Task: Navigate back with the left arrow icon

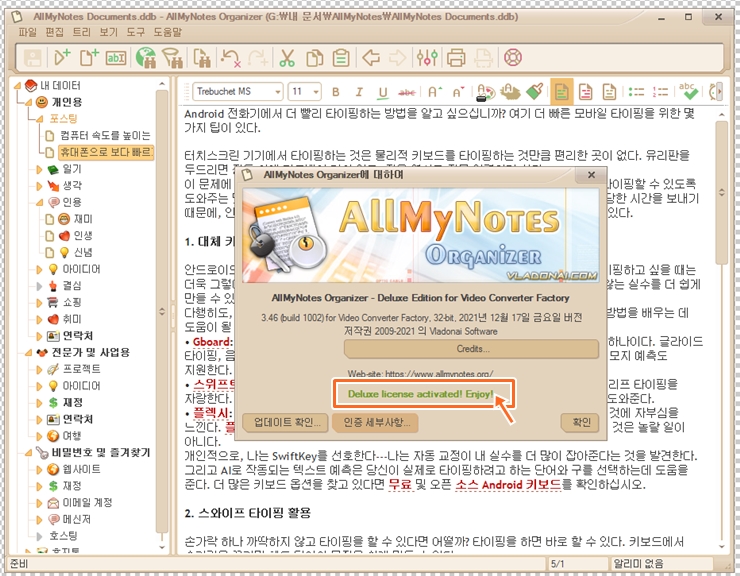Action: [371, 58]
